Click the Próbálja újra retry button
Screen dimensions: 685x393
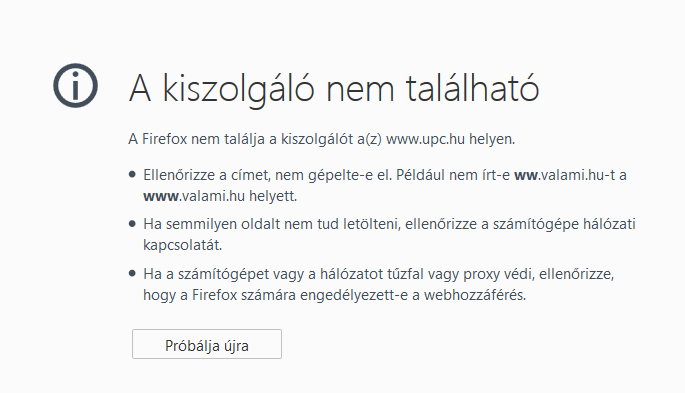pyautogui.click(x=207, y=344)
